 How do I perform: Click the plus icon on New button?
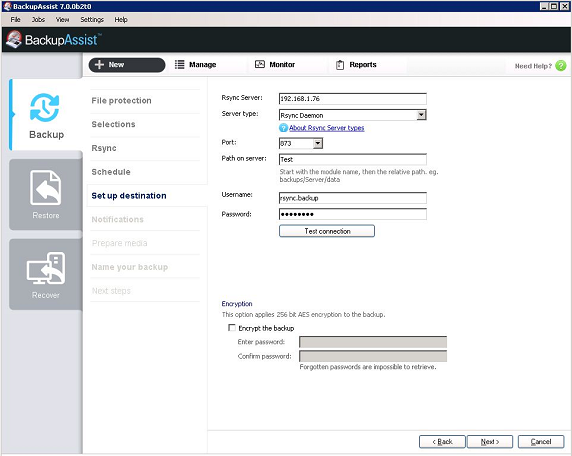pos(99,65)
